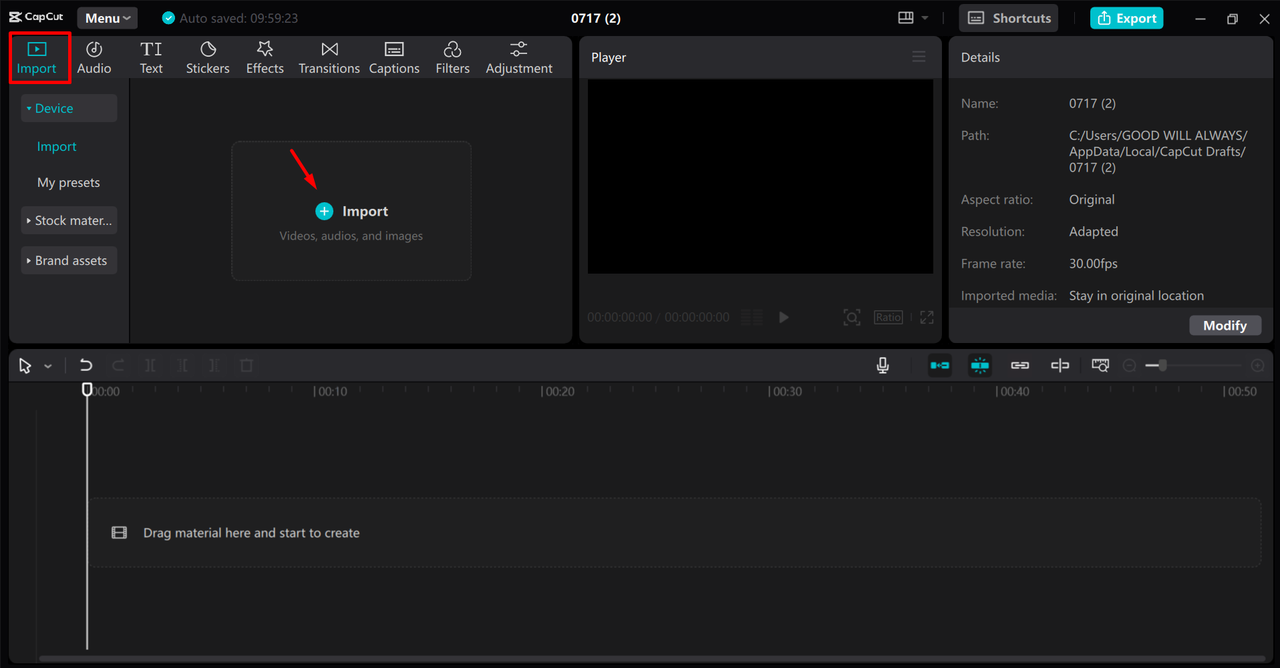Image resolution: width=1280 pixels, height=668 pixels.
Task: Click the Delete left trim icon
Action: [182, 366]
